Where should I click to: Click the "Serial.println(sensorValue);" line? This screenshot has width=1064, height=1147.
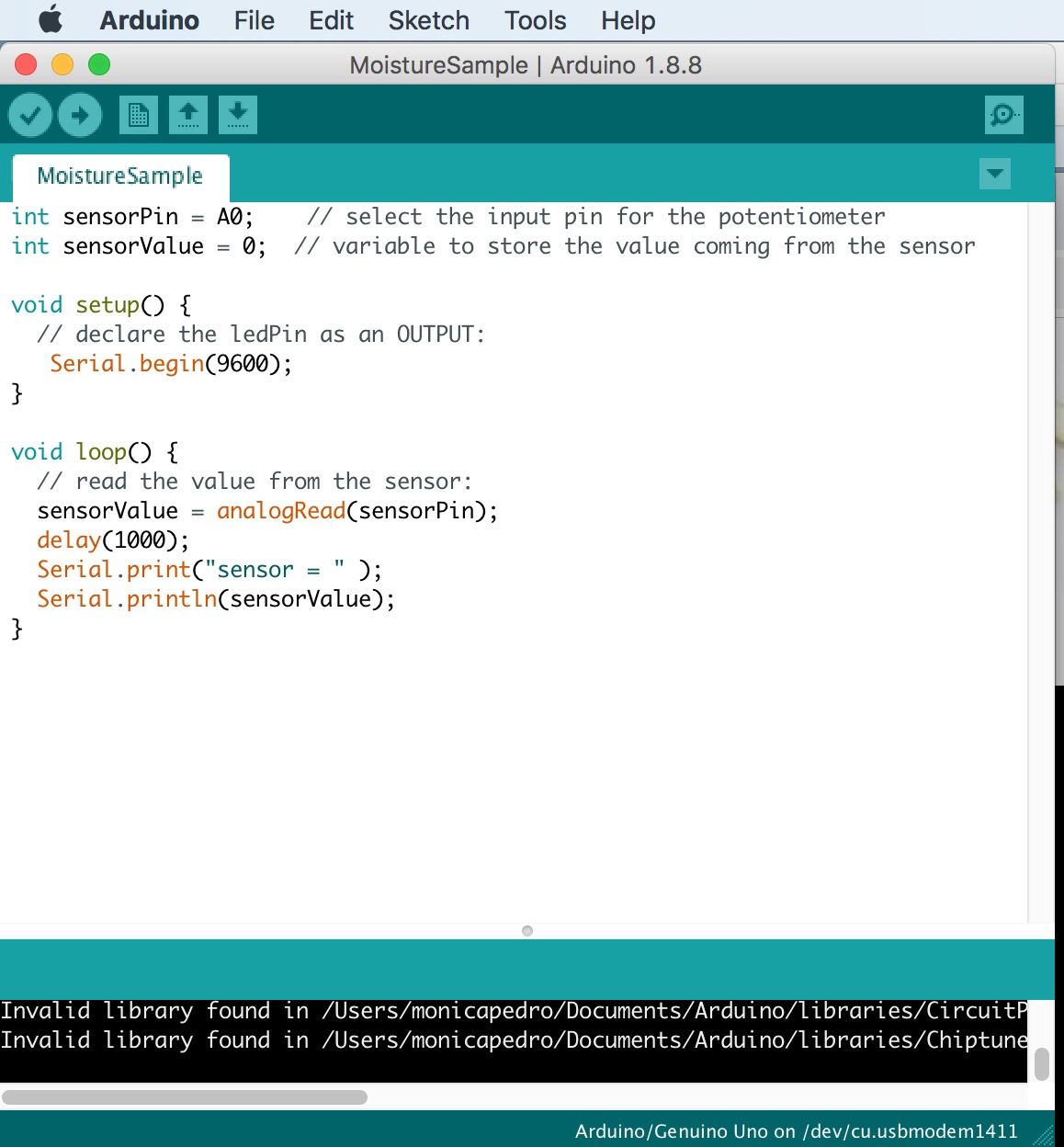[x=216, y=599]
